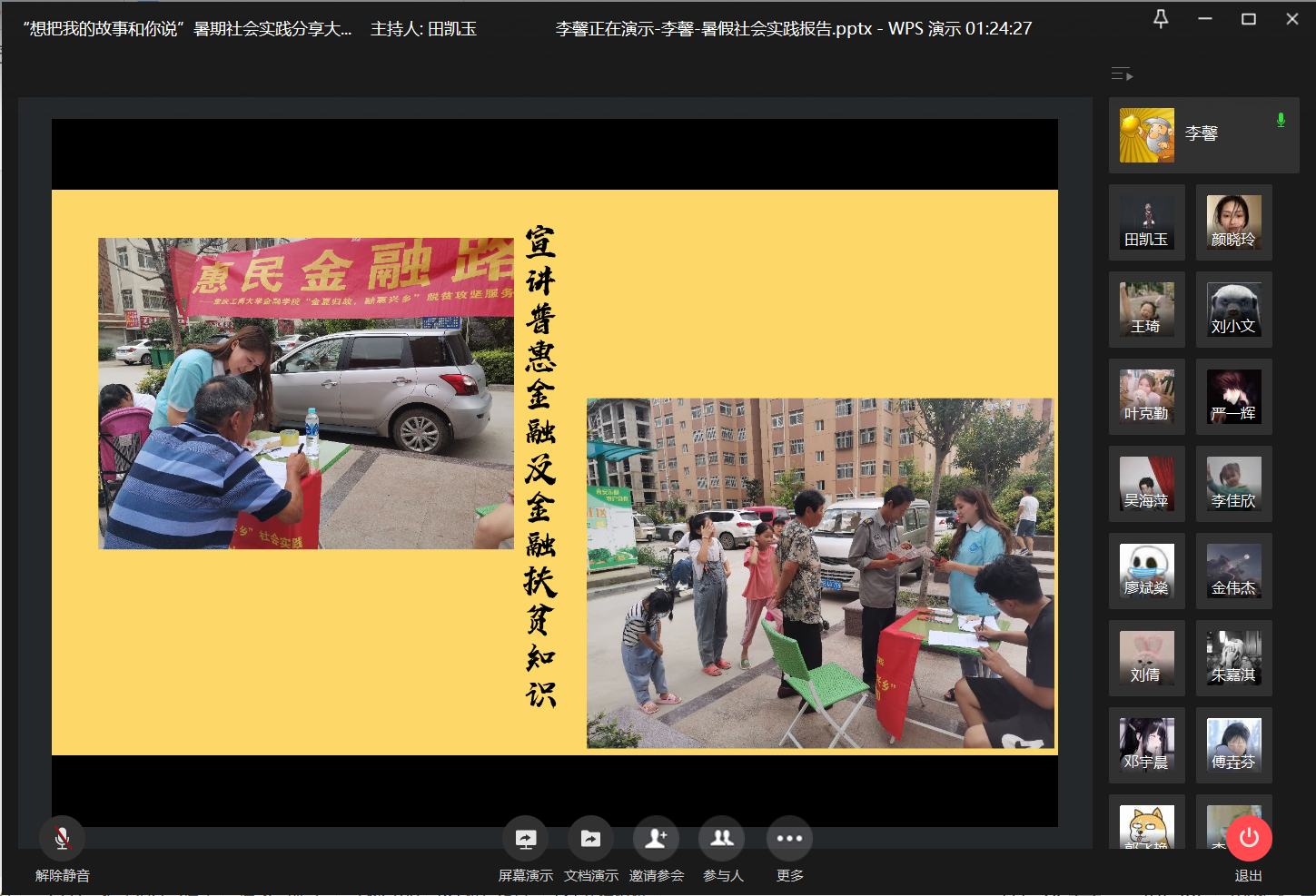The image size is (1316, 896).
Task: Click 邀请参会 invite icon
Action: click(x=656, y=839)
